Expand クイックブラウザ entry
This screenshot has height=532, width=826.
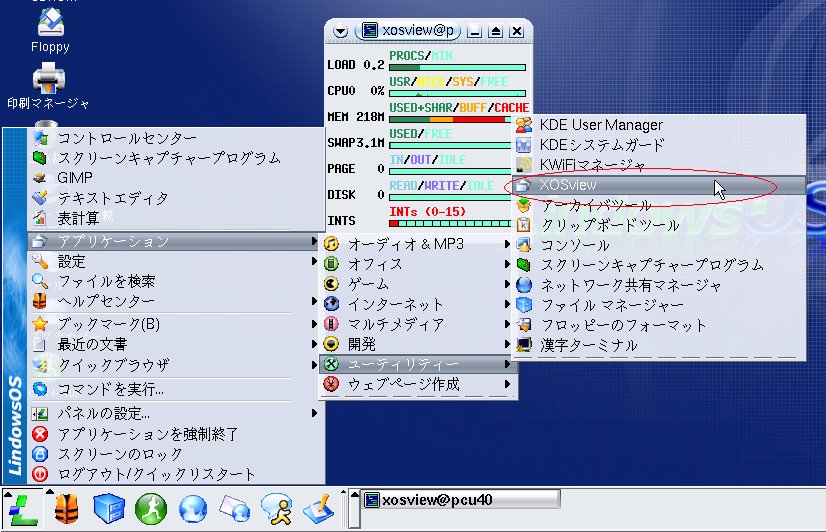pyautogui.click(x=175, y=364)
